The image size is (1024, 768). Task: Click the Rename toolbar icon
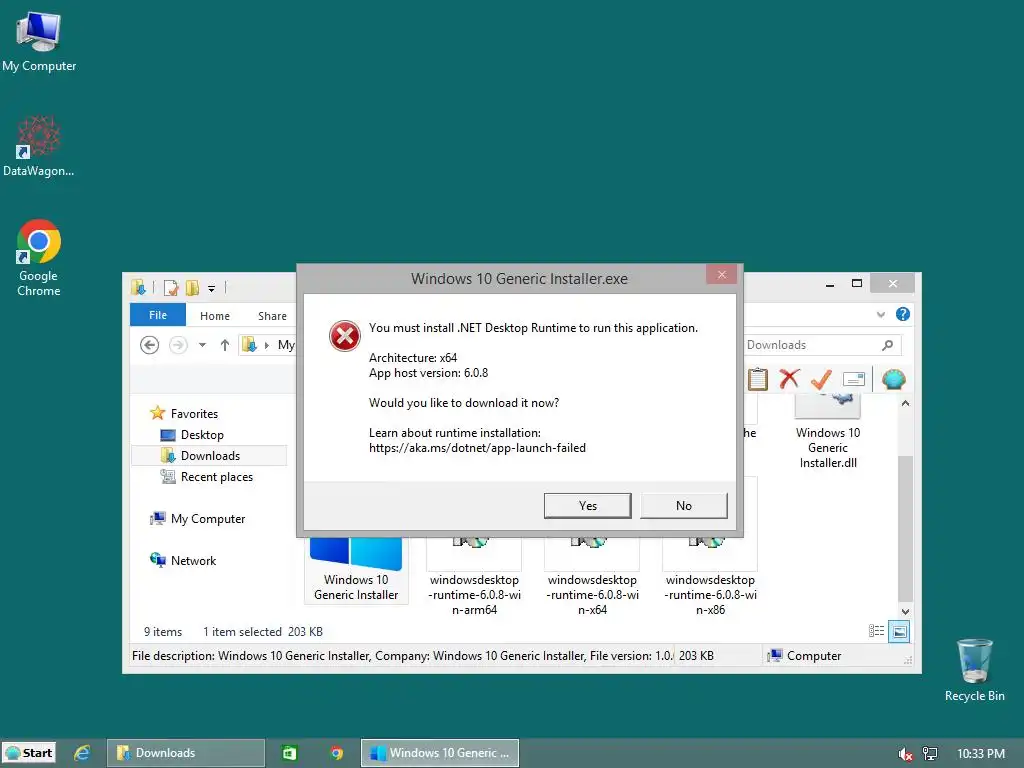click(x=854, y=379)
